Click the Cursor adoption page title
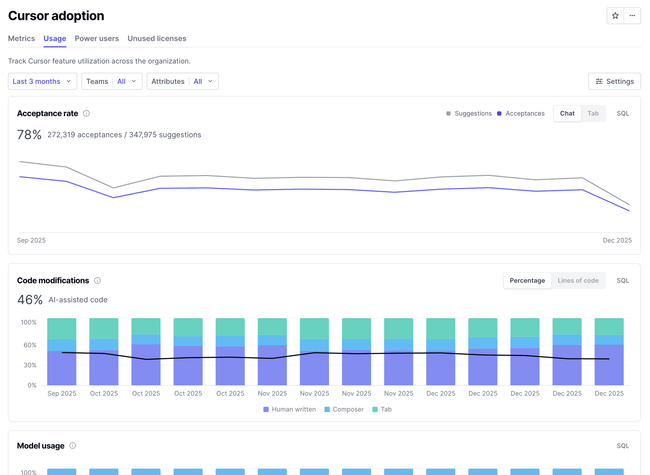The width and height of the screenshot is (650, 475). 56,16
